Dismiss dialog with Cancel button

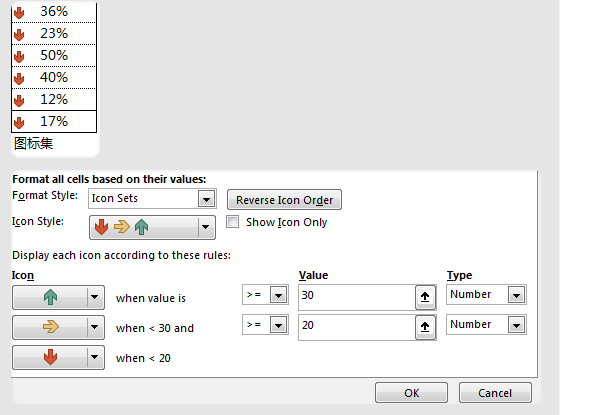[495, 393]
